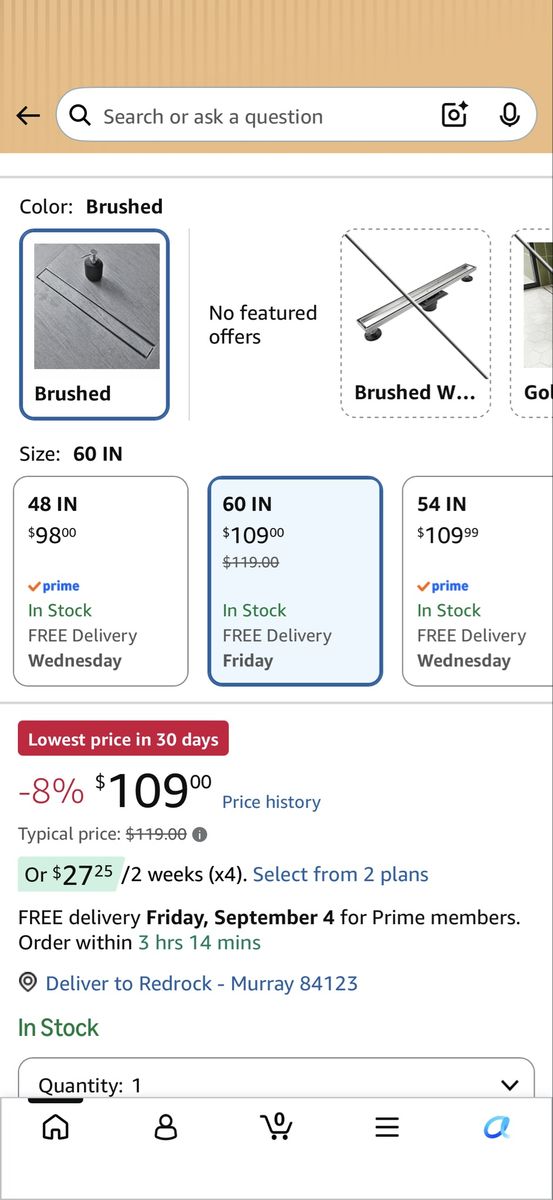Open camera lens search icon
553x1200 pixels.
coord(455,116)
